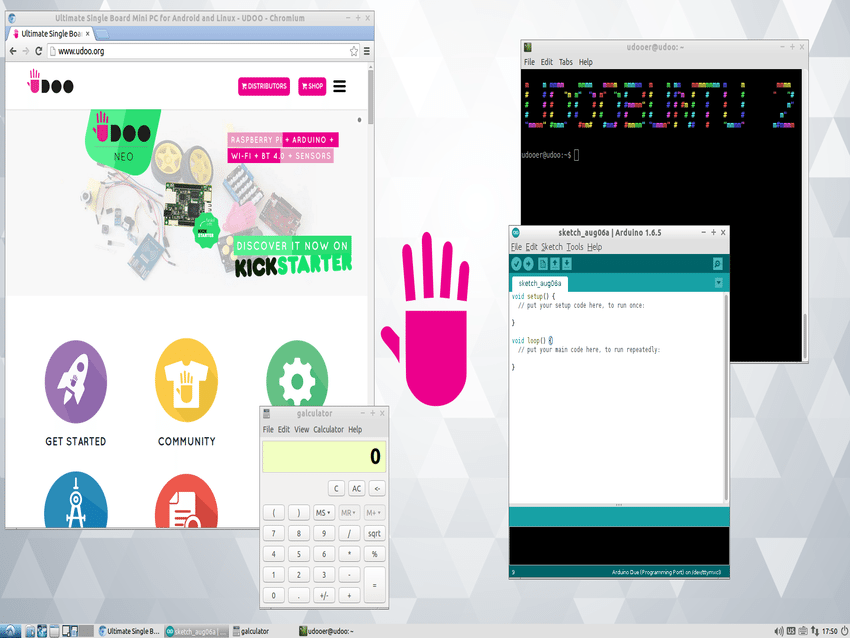The width and height of the screenshot is (850, 638).
Task: Click the red document circle icon on webpage
Action: [x=186, y=501]
